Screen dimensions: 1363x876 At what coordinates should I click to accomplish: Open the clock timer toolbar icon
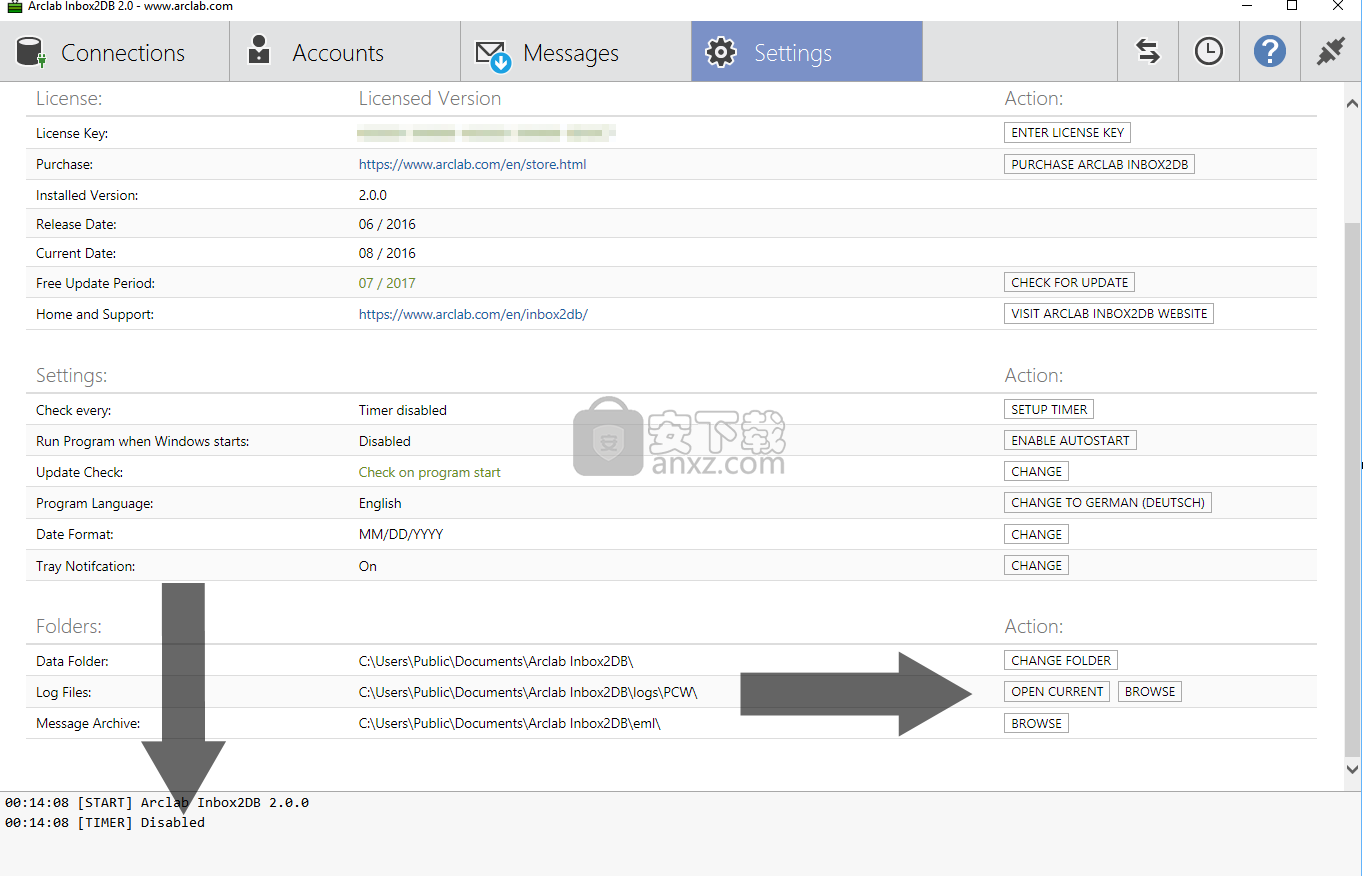pos(1209,52)
